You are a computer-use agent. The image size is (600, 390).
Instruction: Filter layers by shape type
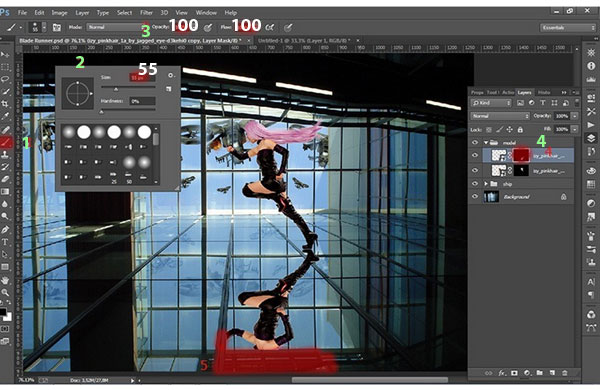554,103
